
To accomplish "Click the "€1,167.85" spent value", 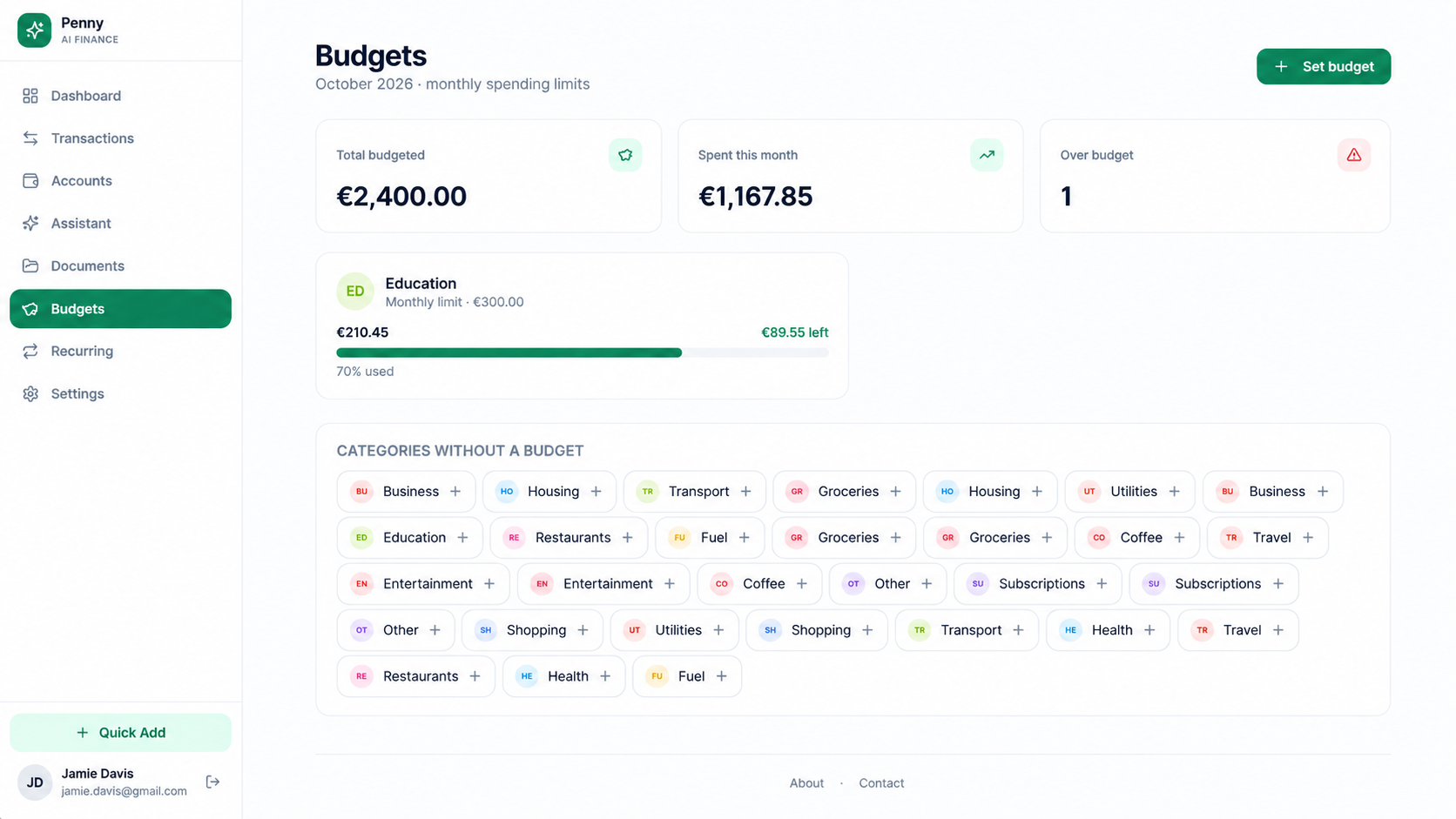I will coord(755,197).
